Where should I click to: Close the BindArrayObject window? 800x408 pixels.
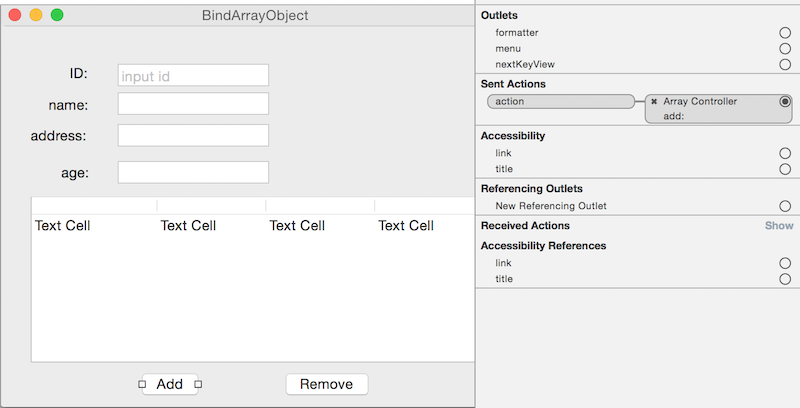pos(15,15)
